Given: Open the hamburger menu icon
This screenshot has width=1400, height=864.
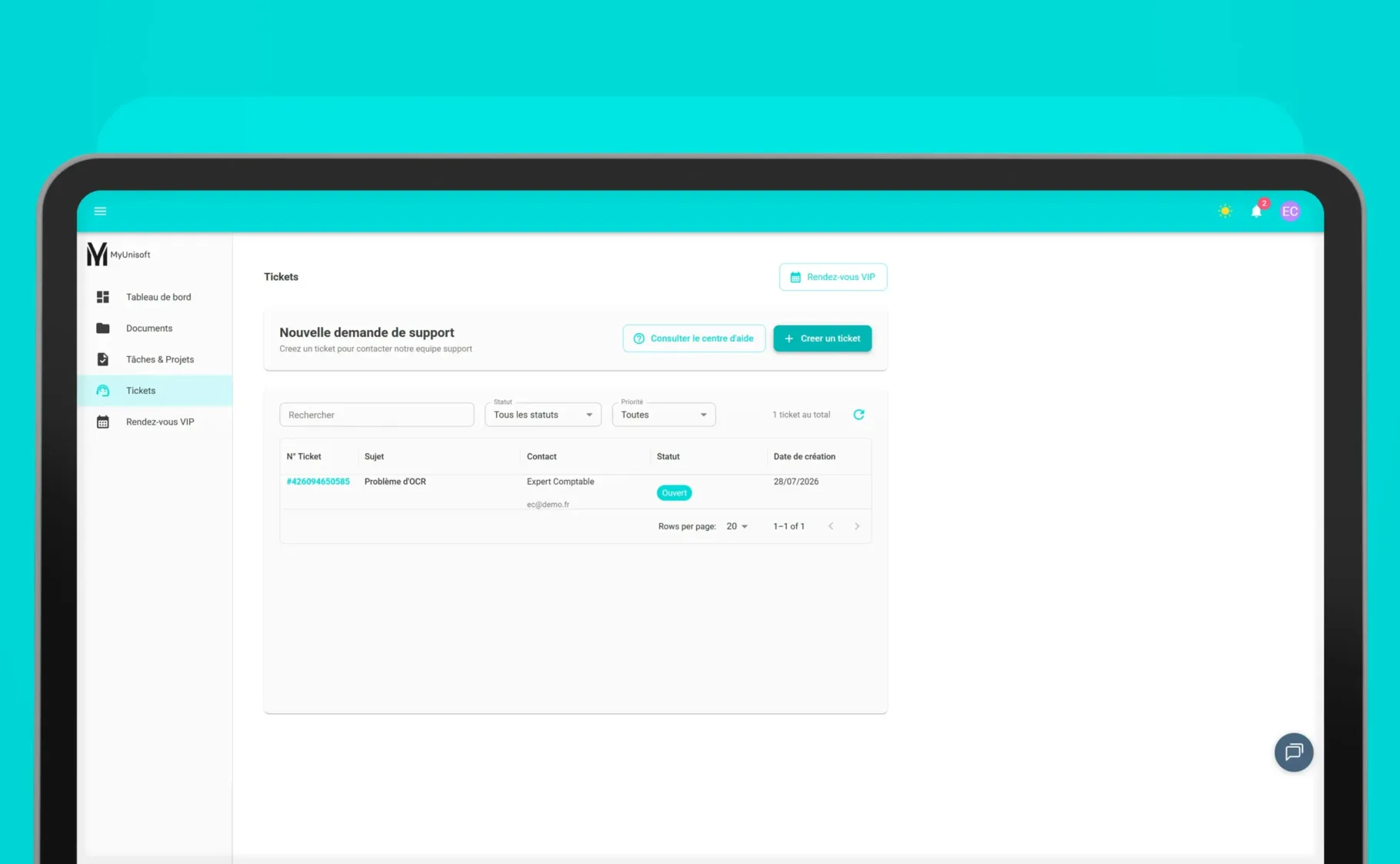Looking at the screenshot, I should pyautogui.click(x=100, y=211).
